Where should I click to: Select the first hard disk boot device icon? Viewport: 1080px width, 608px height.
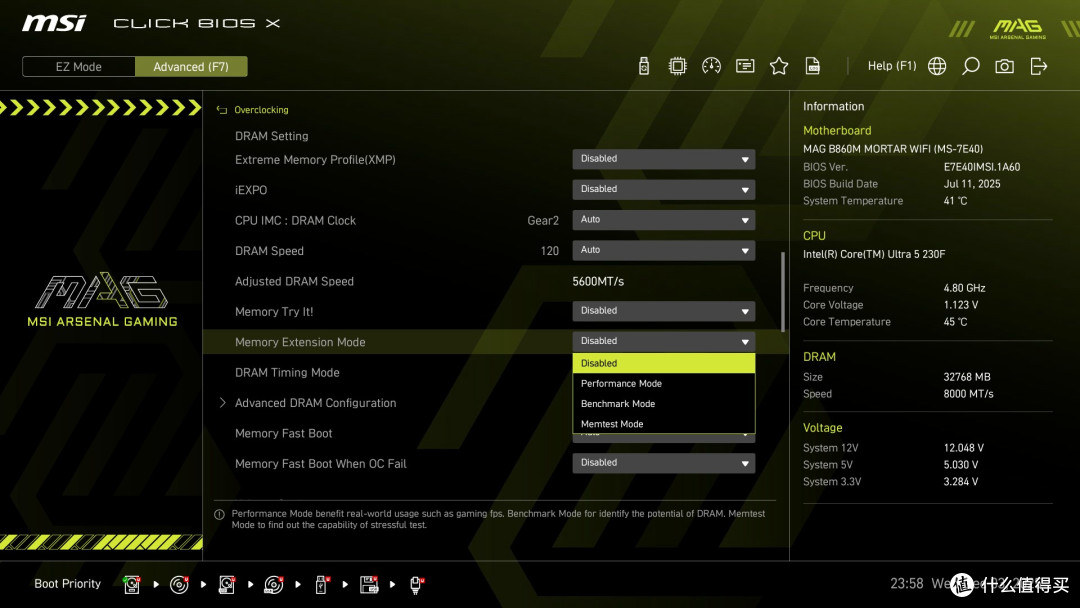tap(132, 585)
